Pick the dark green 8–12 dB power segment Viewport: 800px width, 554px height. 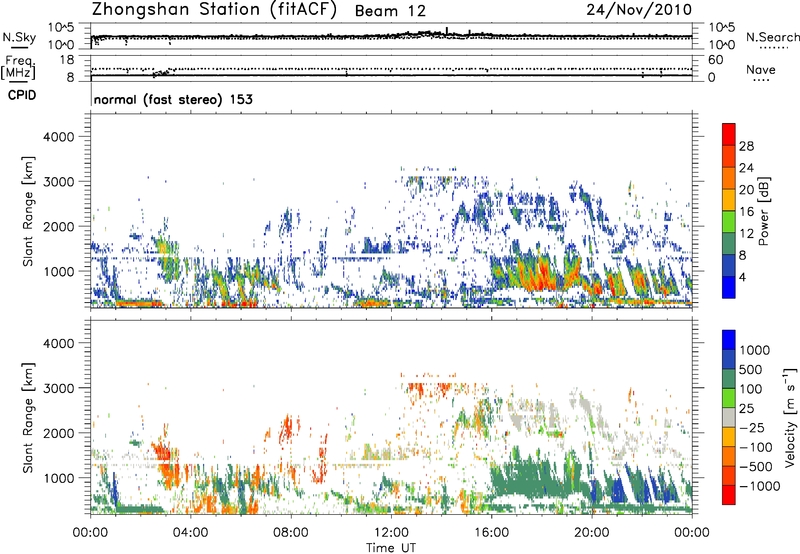729,244
